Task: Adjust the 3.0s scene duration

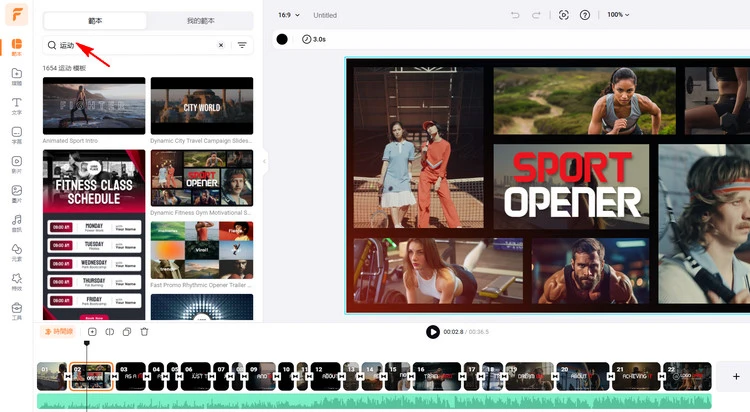Action: (x=314, y=39)
